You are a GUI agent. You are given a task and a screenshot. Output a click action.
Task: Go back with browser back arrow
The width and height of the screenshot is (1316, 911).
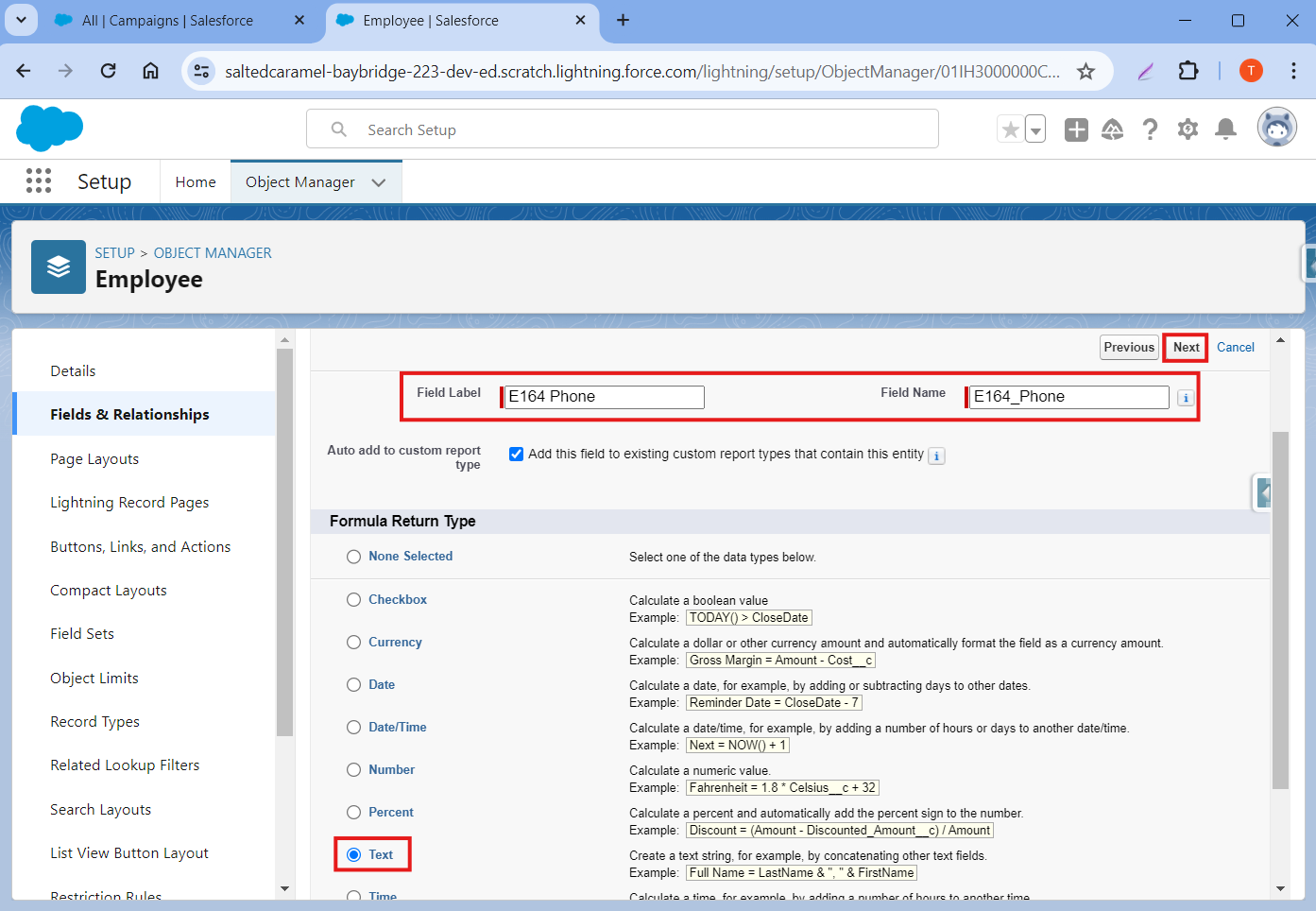[24, 71]
